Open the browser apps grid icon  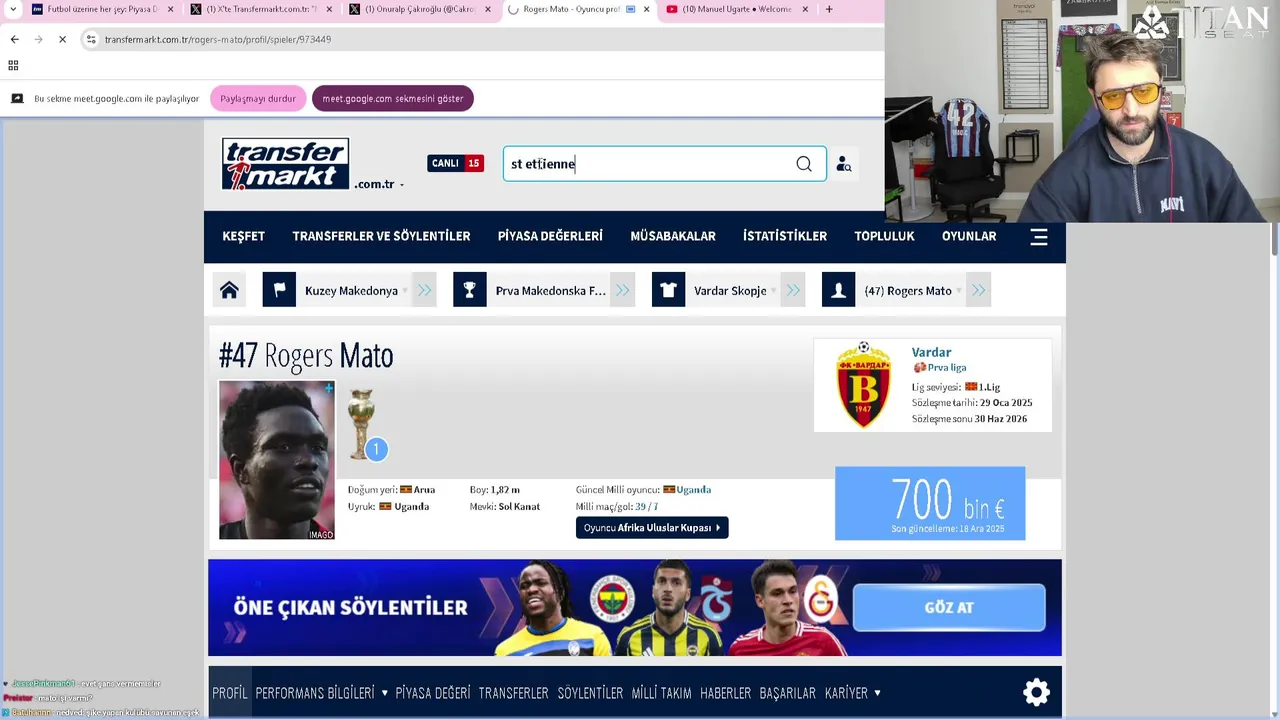13,66
